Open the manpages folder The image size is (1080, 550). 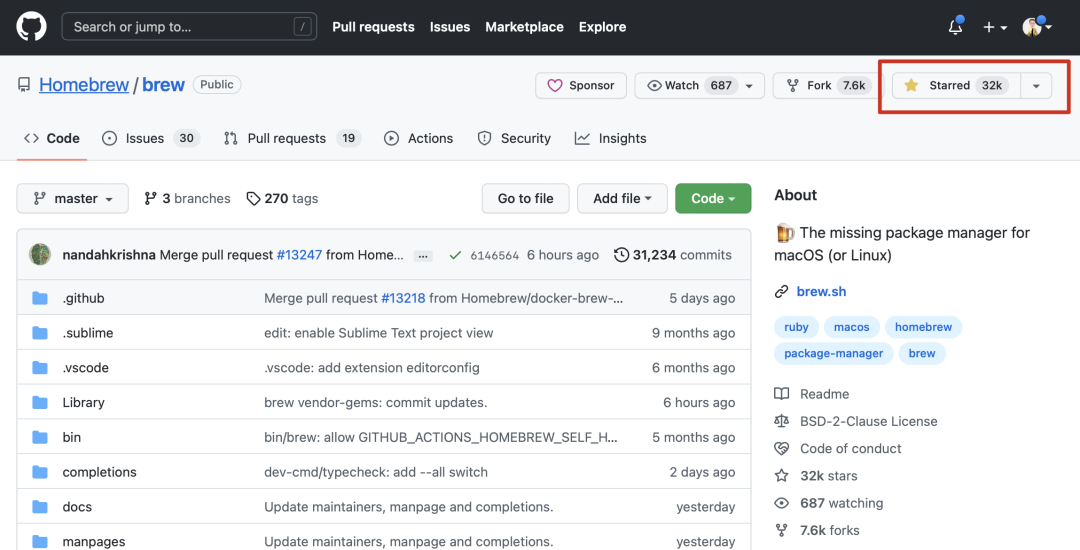[x=94, y=542]
